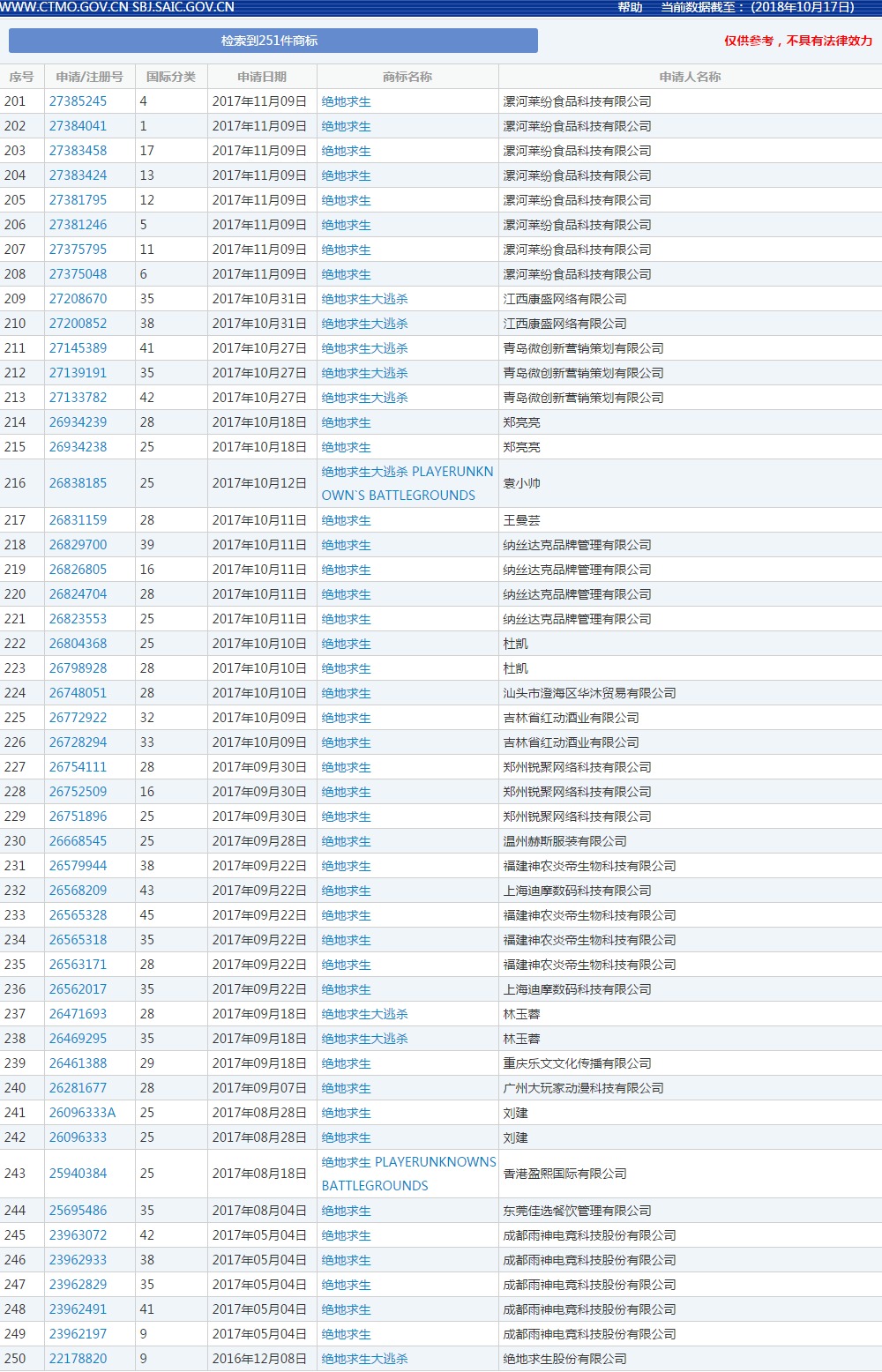
Task: Open registration number 27200852
Action: tap(78, 324)
